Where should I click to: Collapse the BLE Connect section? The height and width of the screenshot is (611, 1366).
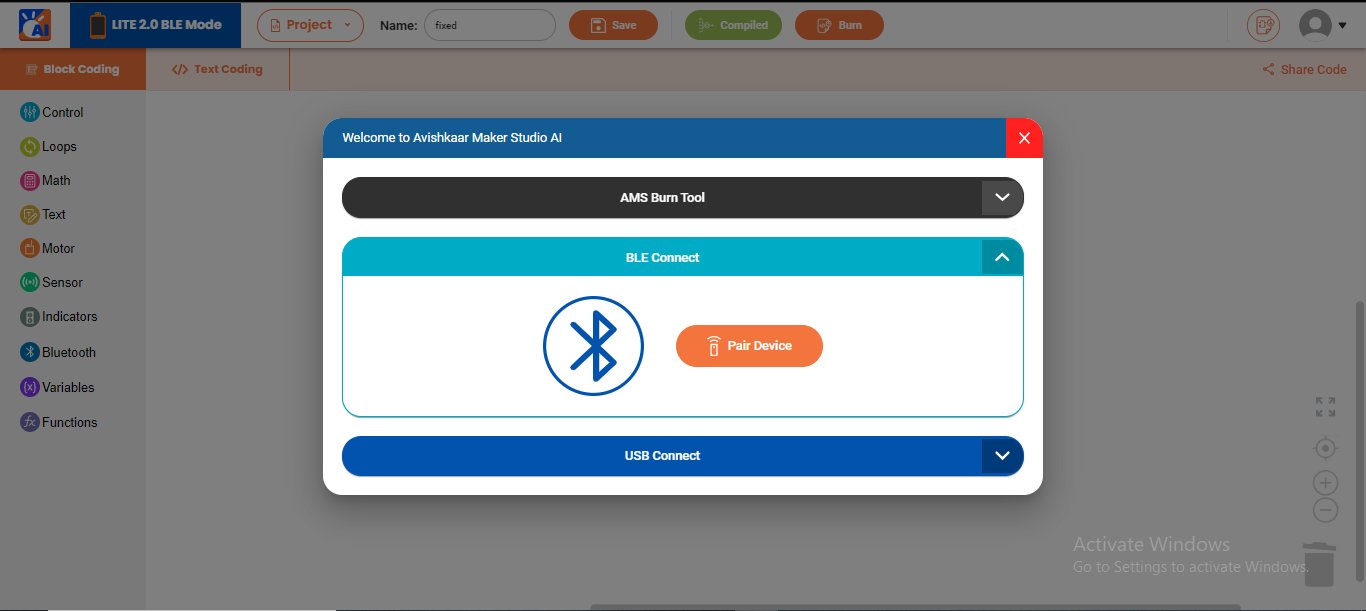1002,258
